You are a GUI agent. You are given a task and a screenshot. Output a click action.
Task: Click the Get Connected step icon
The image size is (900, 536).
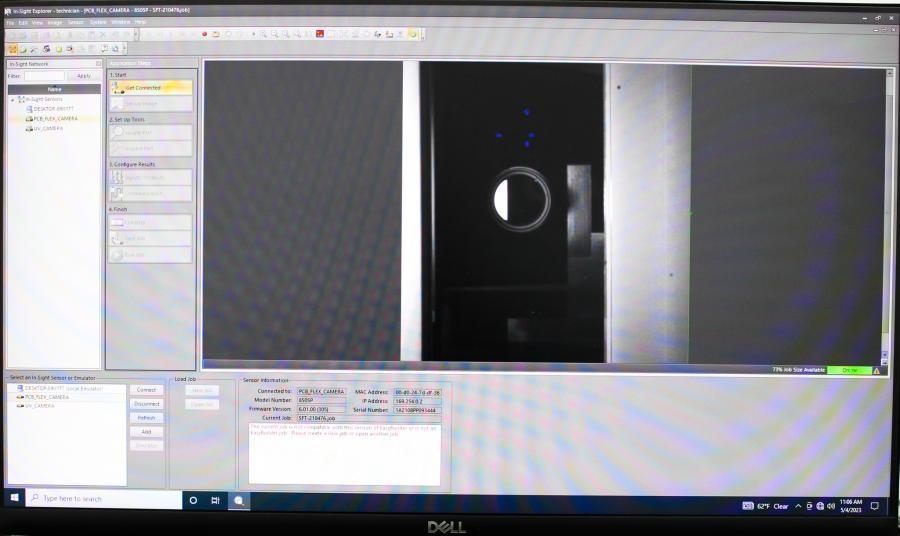click(x=118, y=88)
